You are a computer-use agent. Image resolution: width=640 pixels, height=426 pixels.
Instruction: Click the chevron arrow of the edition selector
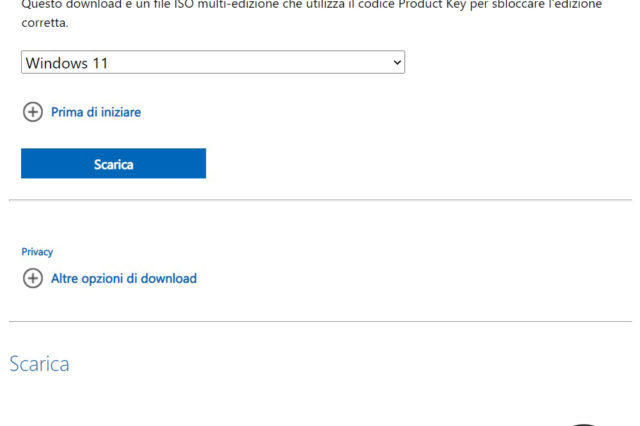tap(397, 63)
